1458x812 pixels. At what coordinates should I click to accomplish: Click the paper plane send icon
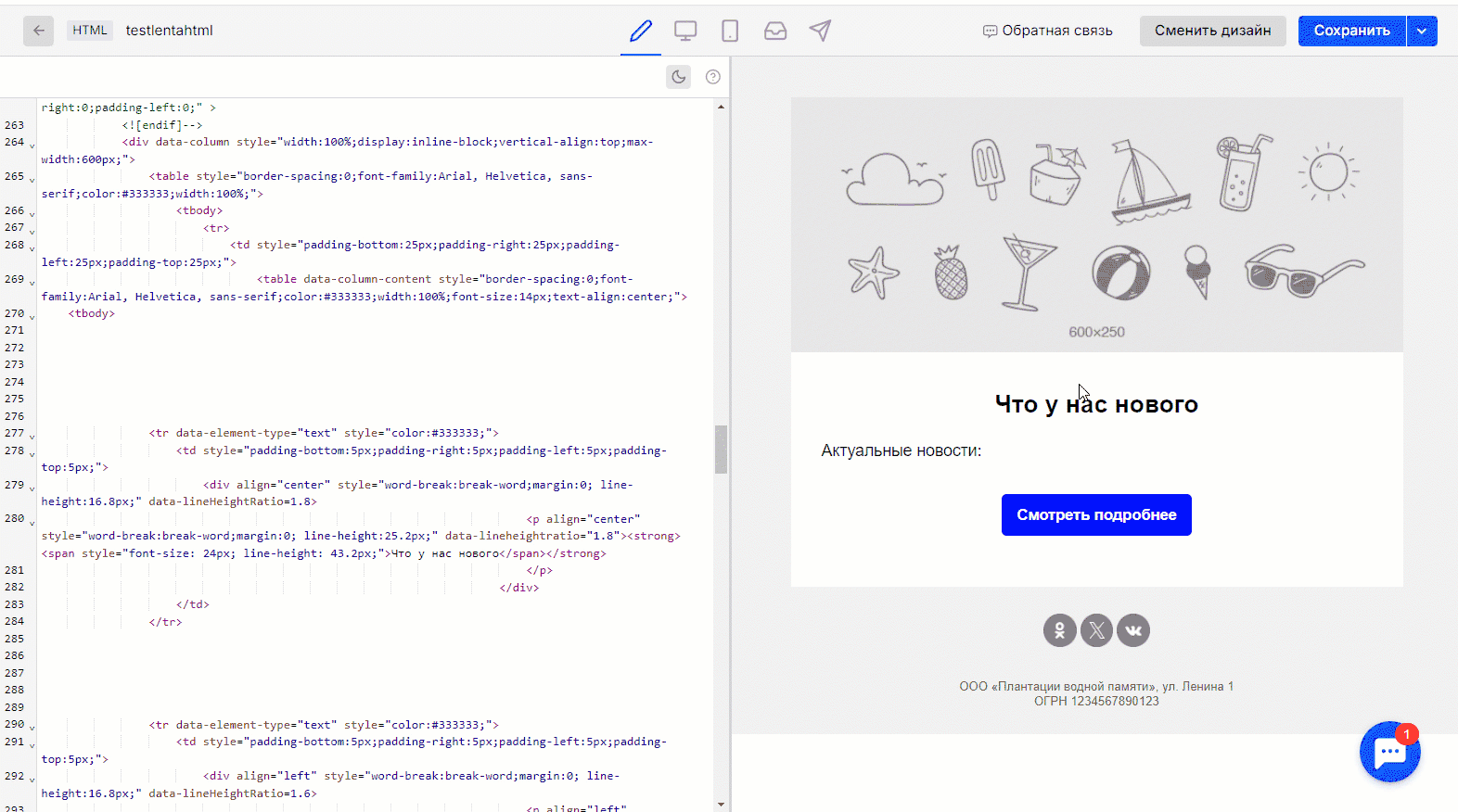820,31
